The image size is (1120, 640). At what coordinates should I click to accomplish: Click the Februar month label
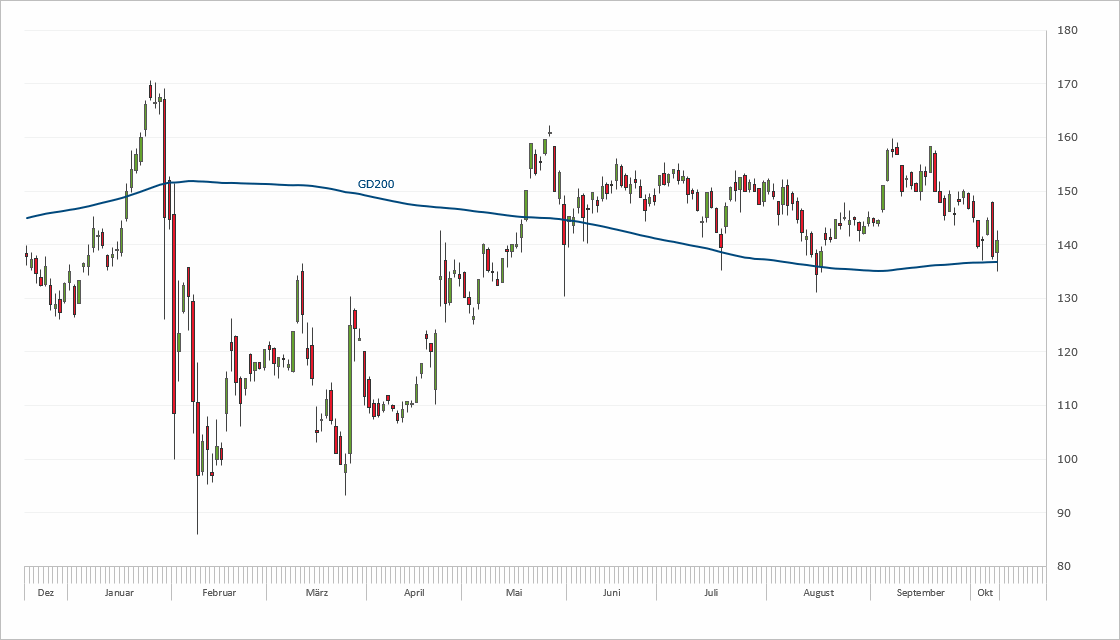coord(219,593)
